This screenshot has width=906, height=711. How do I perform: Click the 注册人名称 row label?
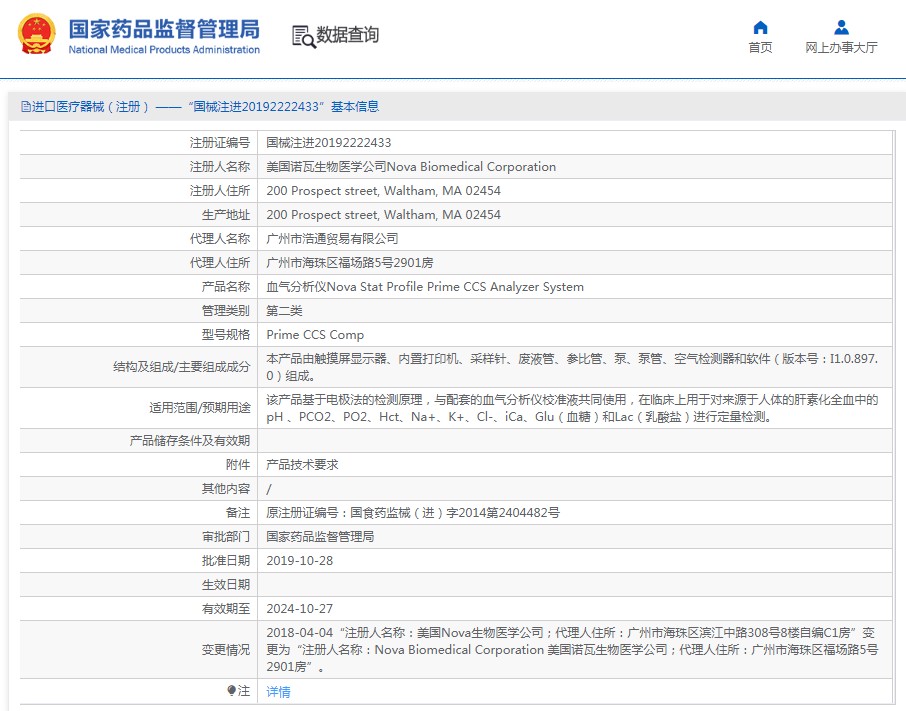220,167
